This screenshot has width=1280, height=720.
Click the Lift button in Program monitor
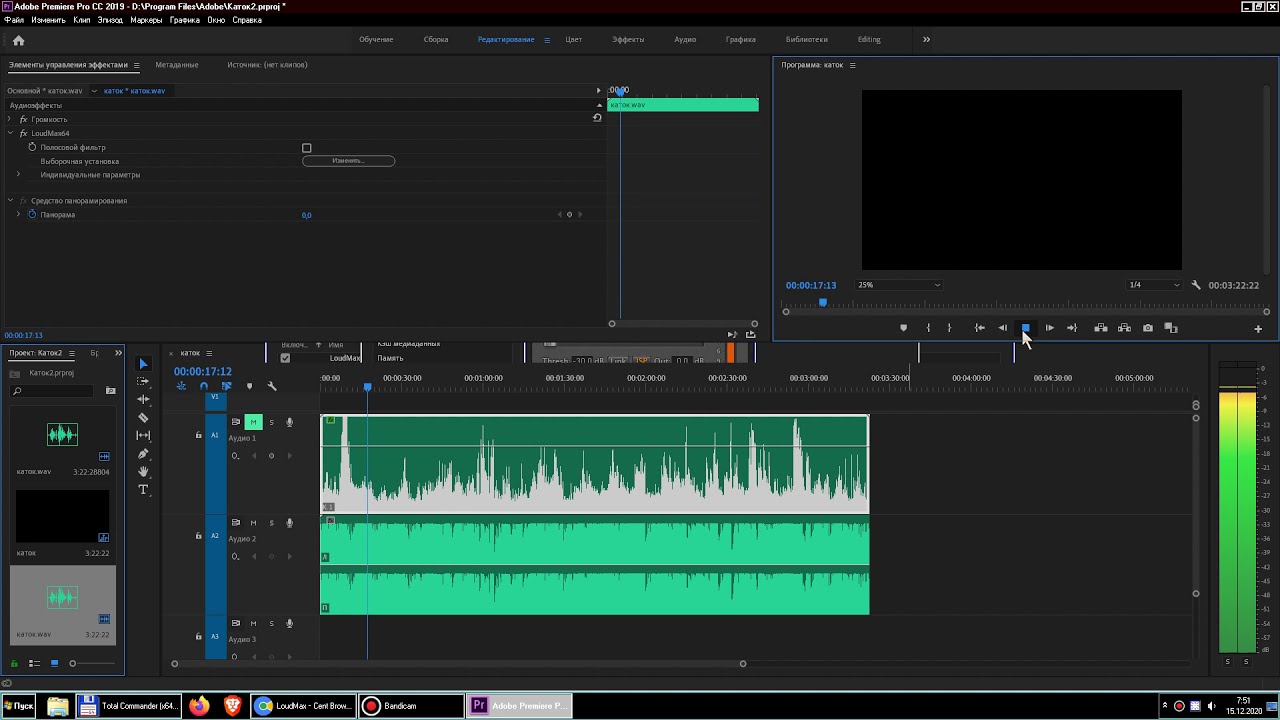pos(1101,328)
